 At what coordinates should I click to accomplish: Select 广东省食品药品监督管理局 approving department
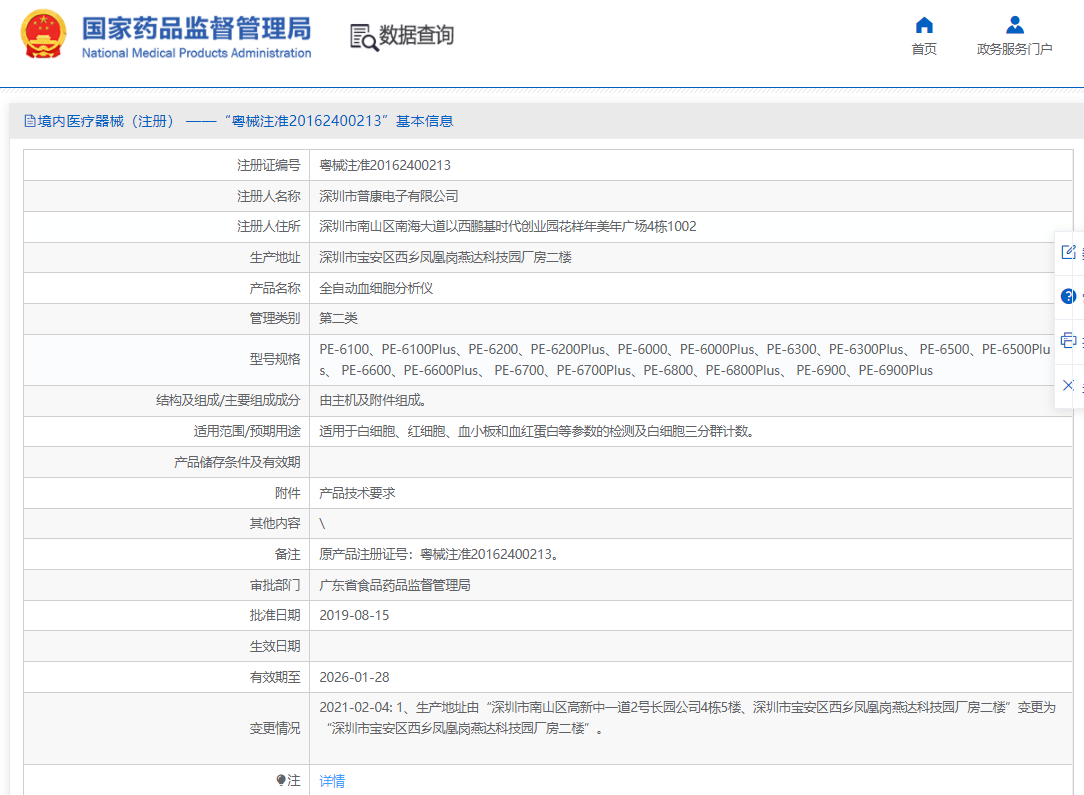pyautogui.click(x=395, y=586)
